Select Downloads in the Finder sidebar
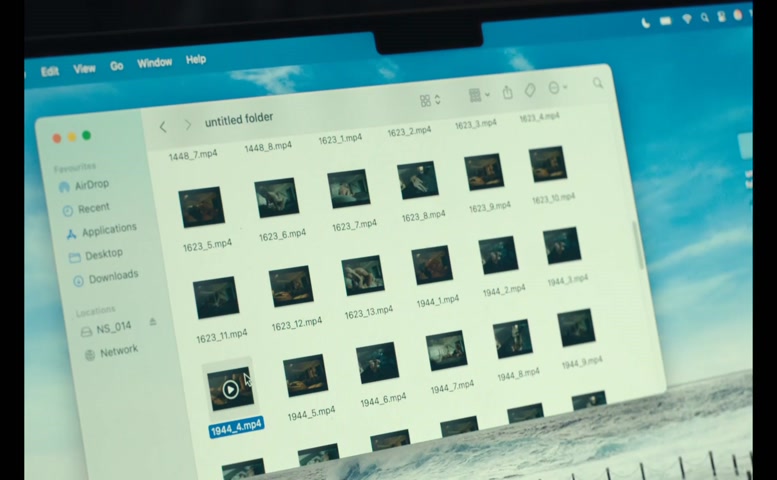Screen dimensions: 777x480 (112, 277)
